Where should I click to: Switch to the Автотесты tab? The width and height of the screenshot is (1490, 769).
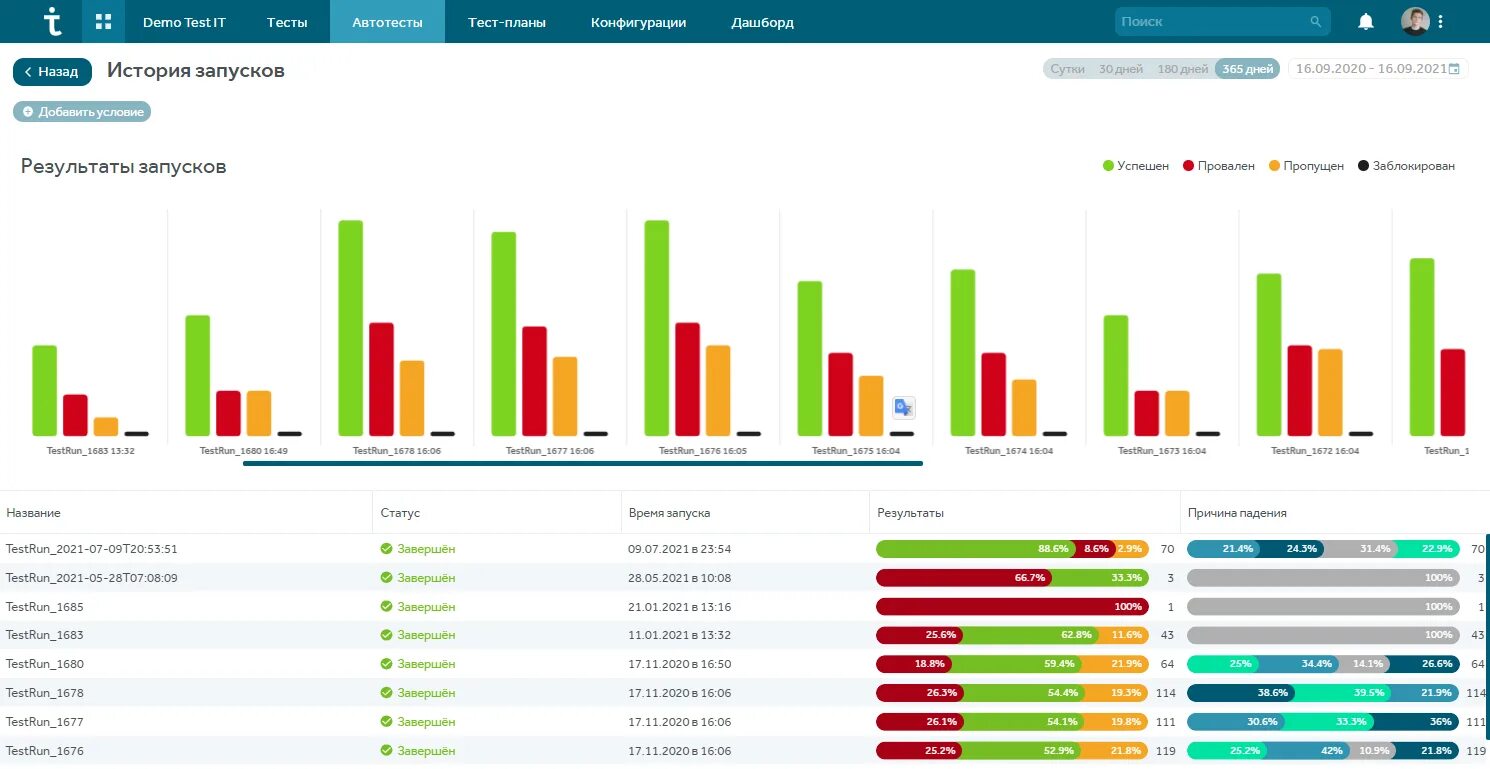click(x=387, y=22)
